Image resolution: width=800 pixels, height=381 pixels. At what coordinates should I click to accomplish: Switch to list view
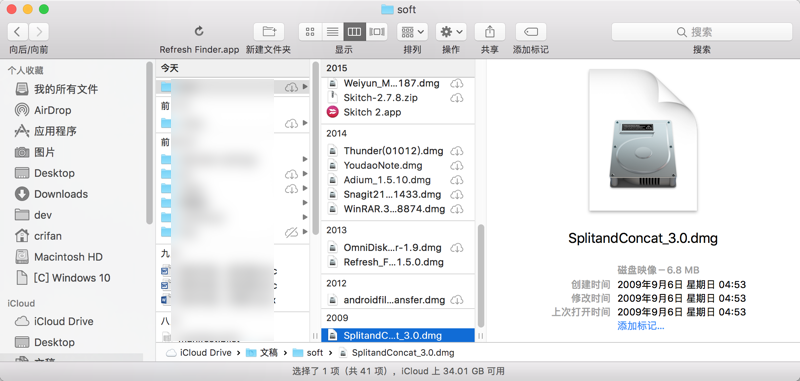point(332,32)
